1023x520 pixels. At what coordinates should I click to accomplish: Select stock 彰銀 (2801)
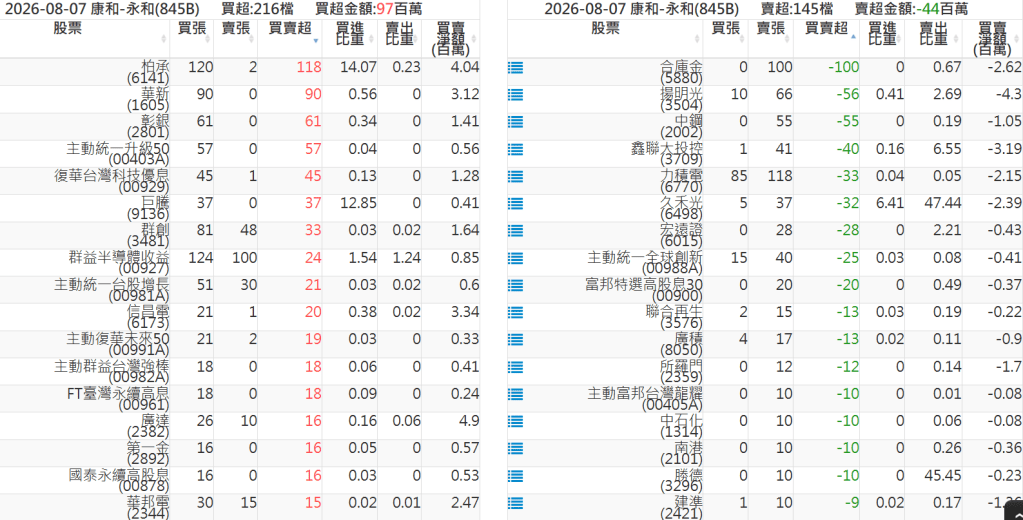148,127
